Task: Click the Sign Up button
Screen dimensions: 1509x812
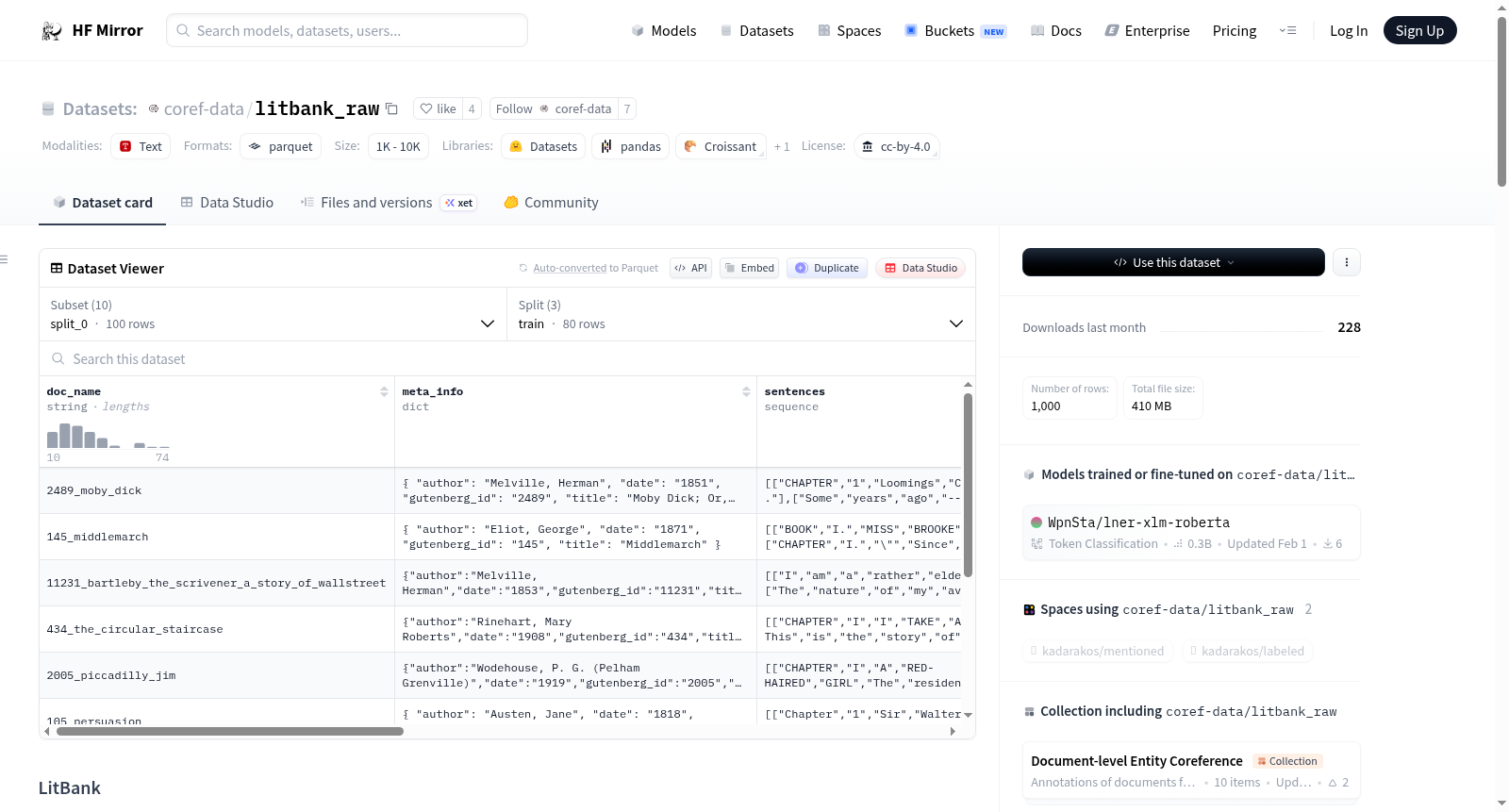Action: tap(1419, 31)
